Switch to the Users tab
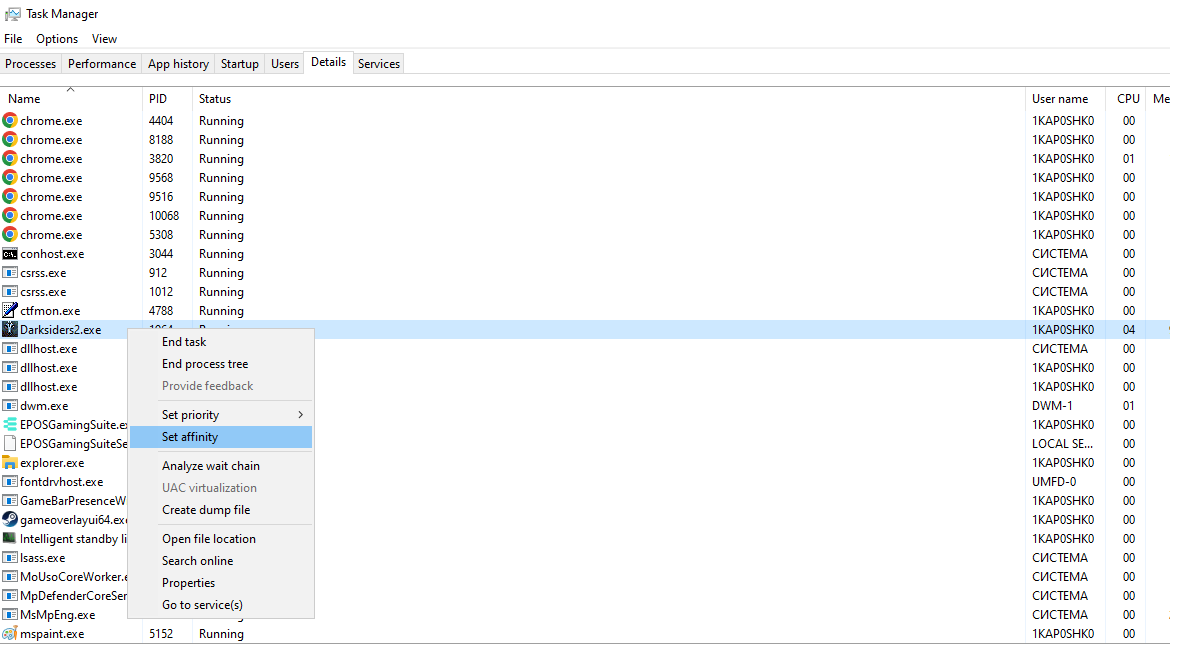 tap(285, 64)
